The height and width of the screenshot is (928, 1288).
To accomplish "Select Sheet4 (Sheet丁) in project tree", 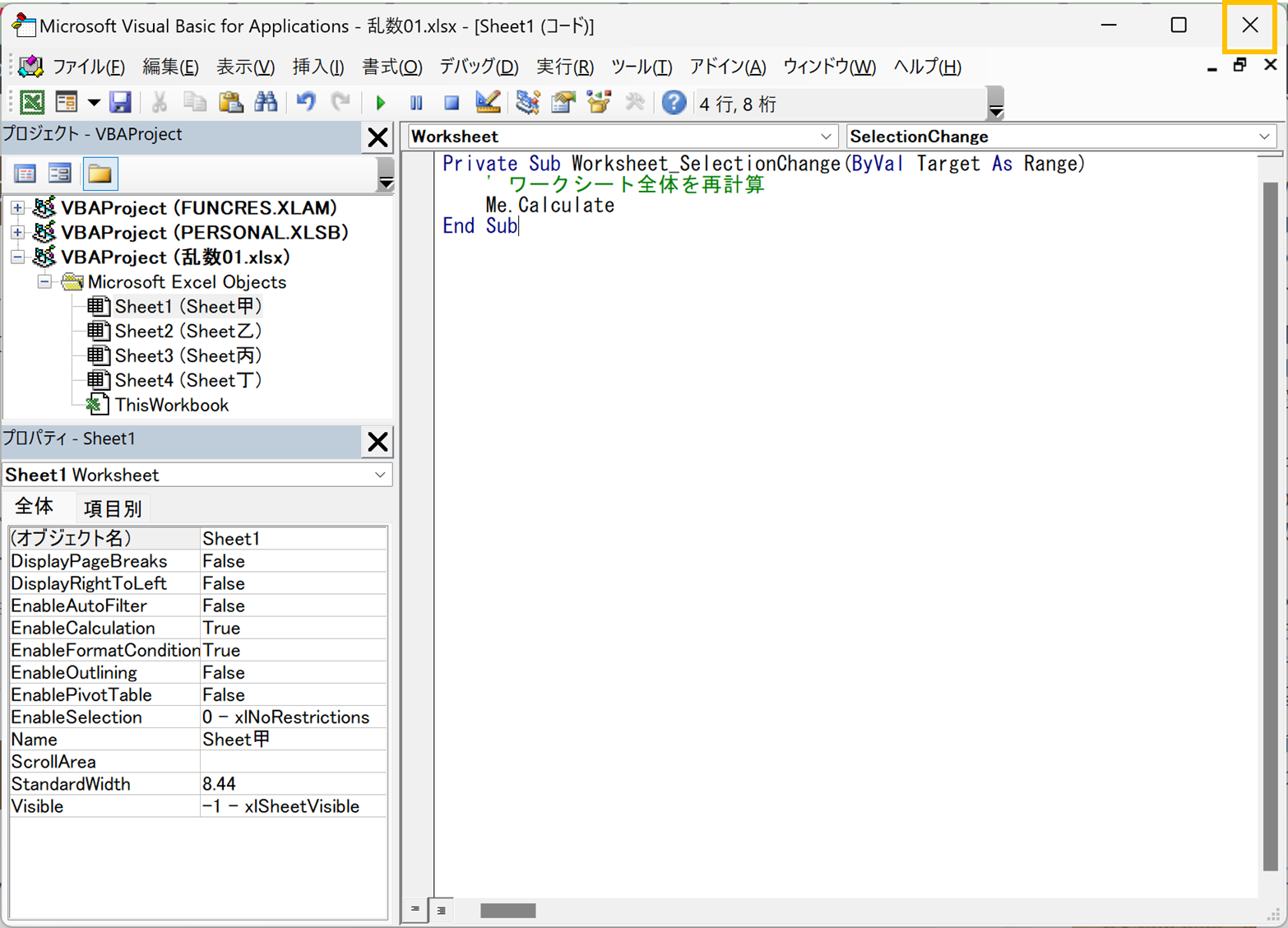I will (x=188, y=381).
